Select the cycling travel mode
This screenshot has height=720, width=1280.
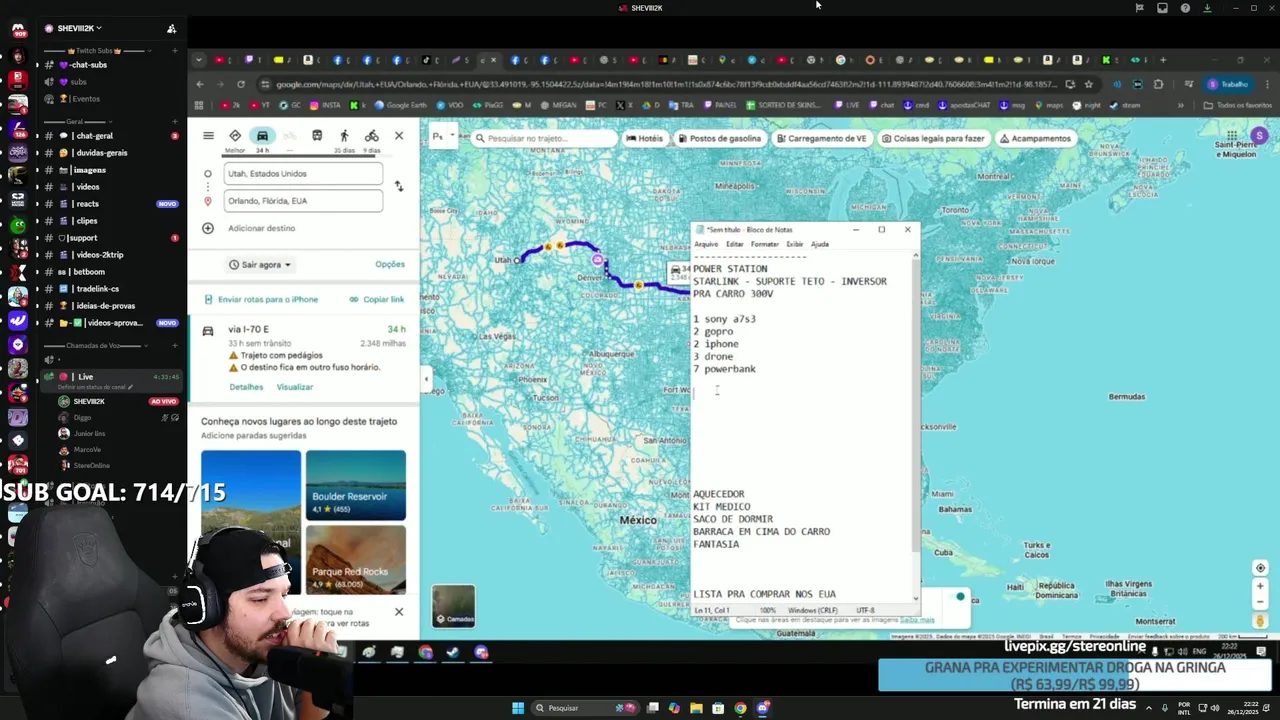[x=371, y=140]
